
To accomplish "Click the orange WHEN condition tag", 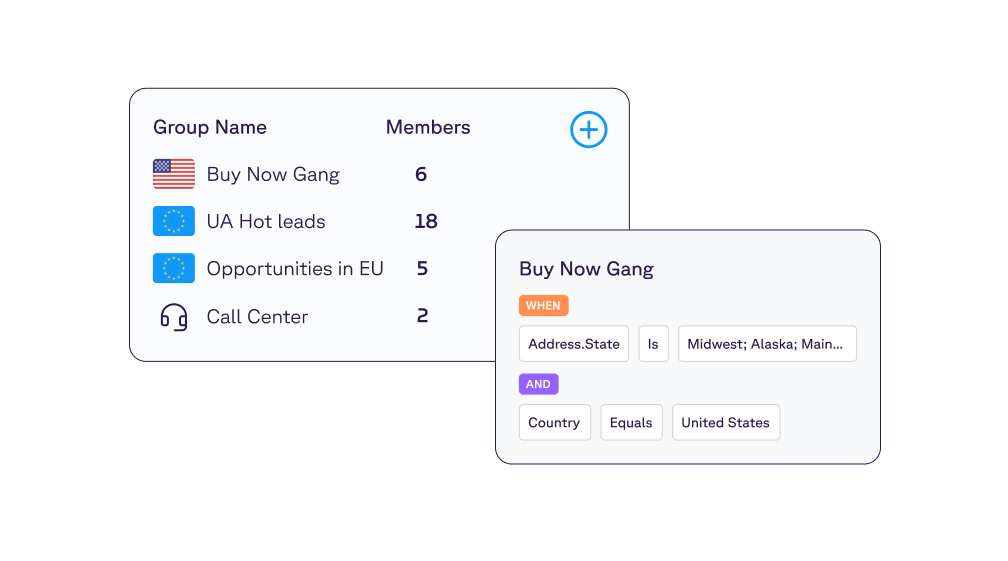I will tap(543, 305).
